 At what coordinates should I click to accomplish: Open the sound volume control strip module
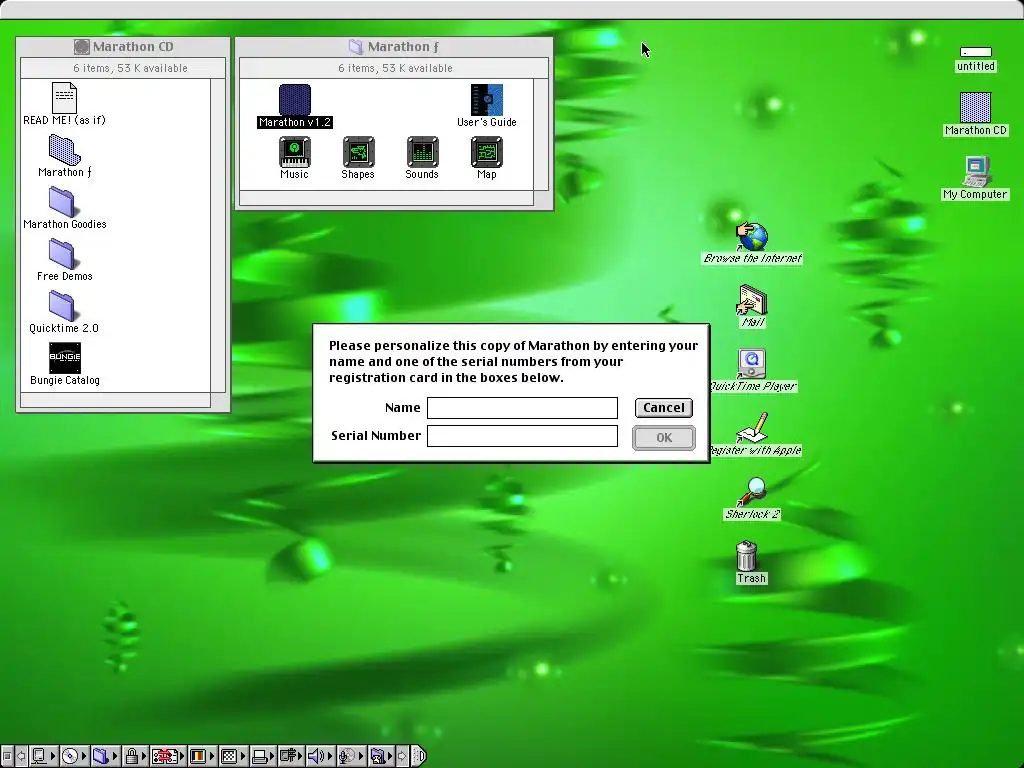click(x=321, y=756)
